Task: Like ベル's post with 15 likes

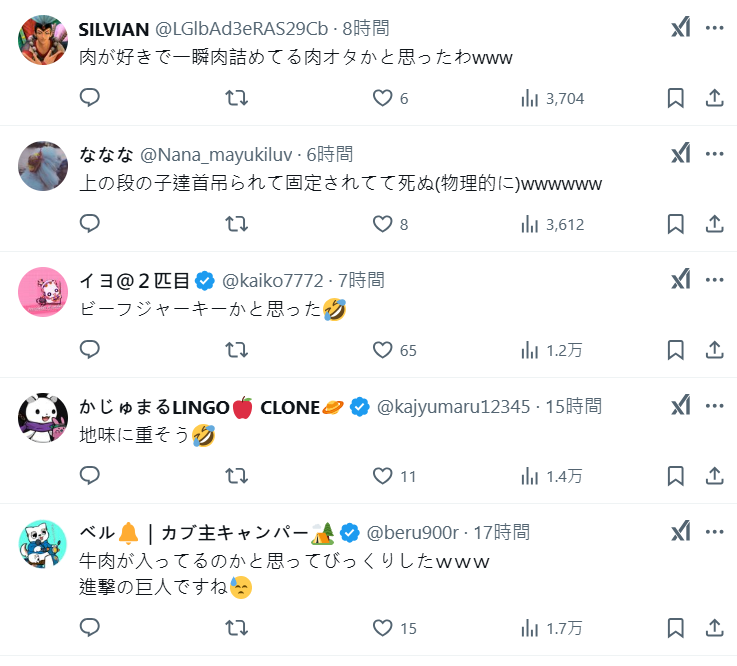Action: point(383,628)
